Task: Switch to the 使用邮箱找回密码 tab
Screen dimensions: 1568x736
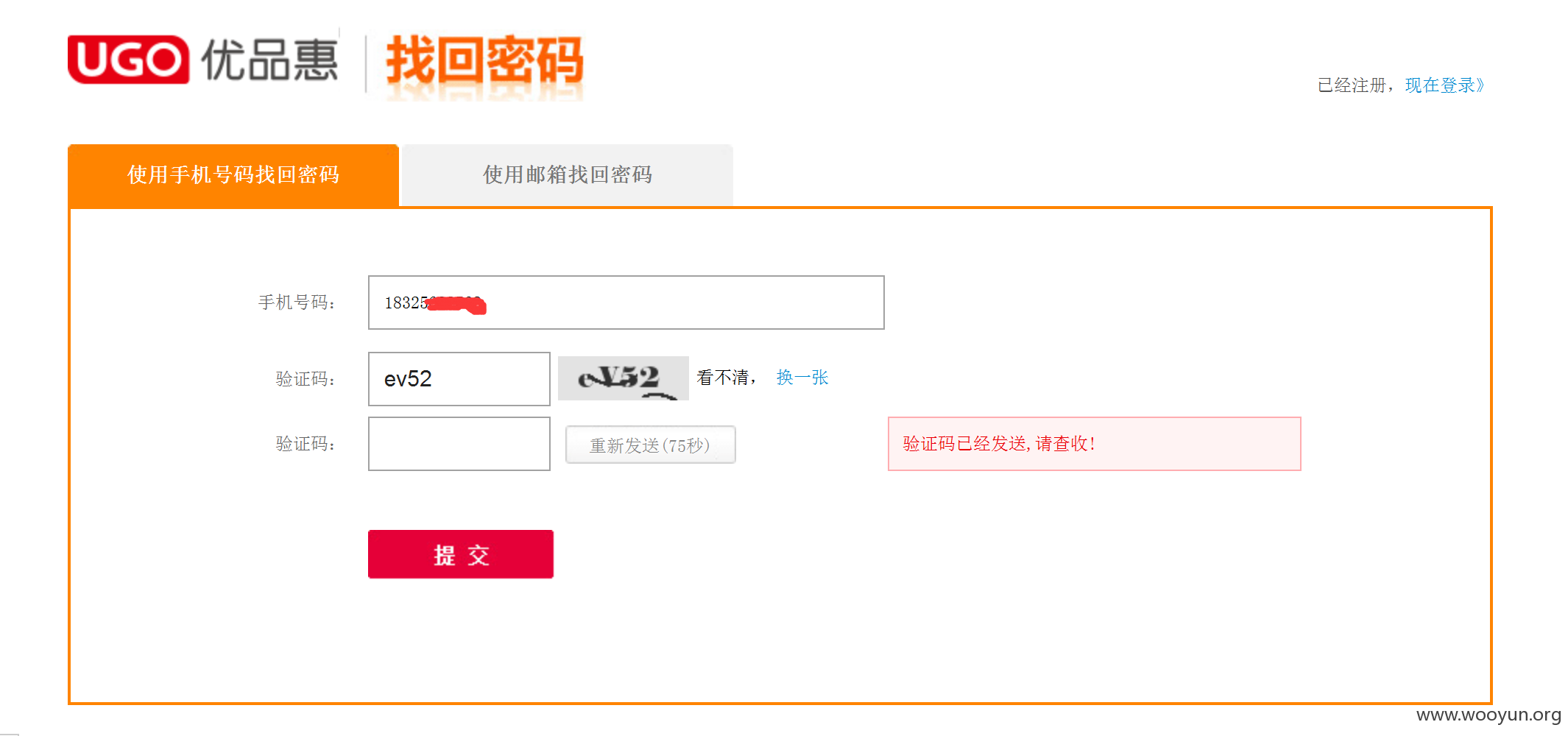Action: click(x=567, y=175)
